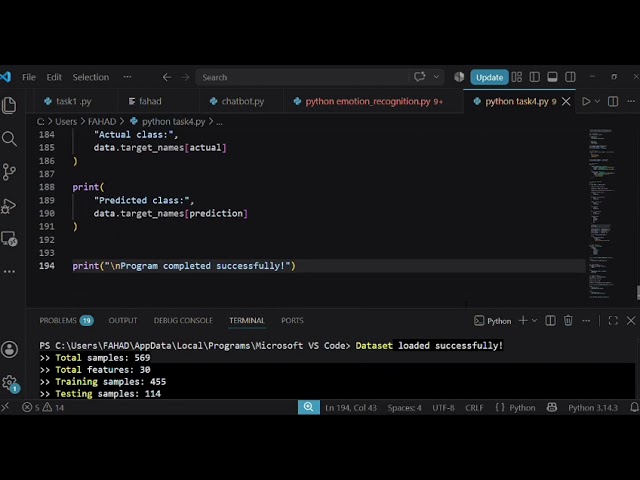
Task: Go back with the left arrow
Action: pos(167,77)
